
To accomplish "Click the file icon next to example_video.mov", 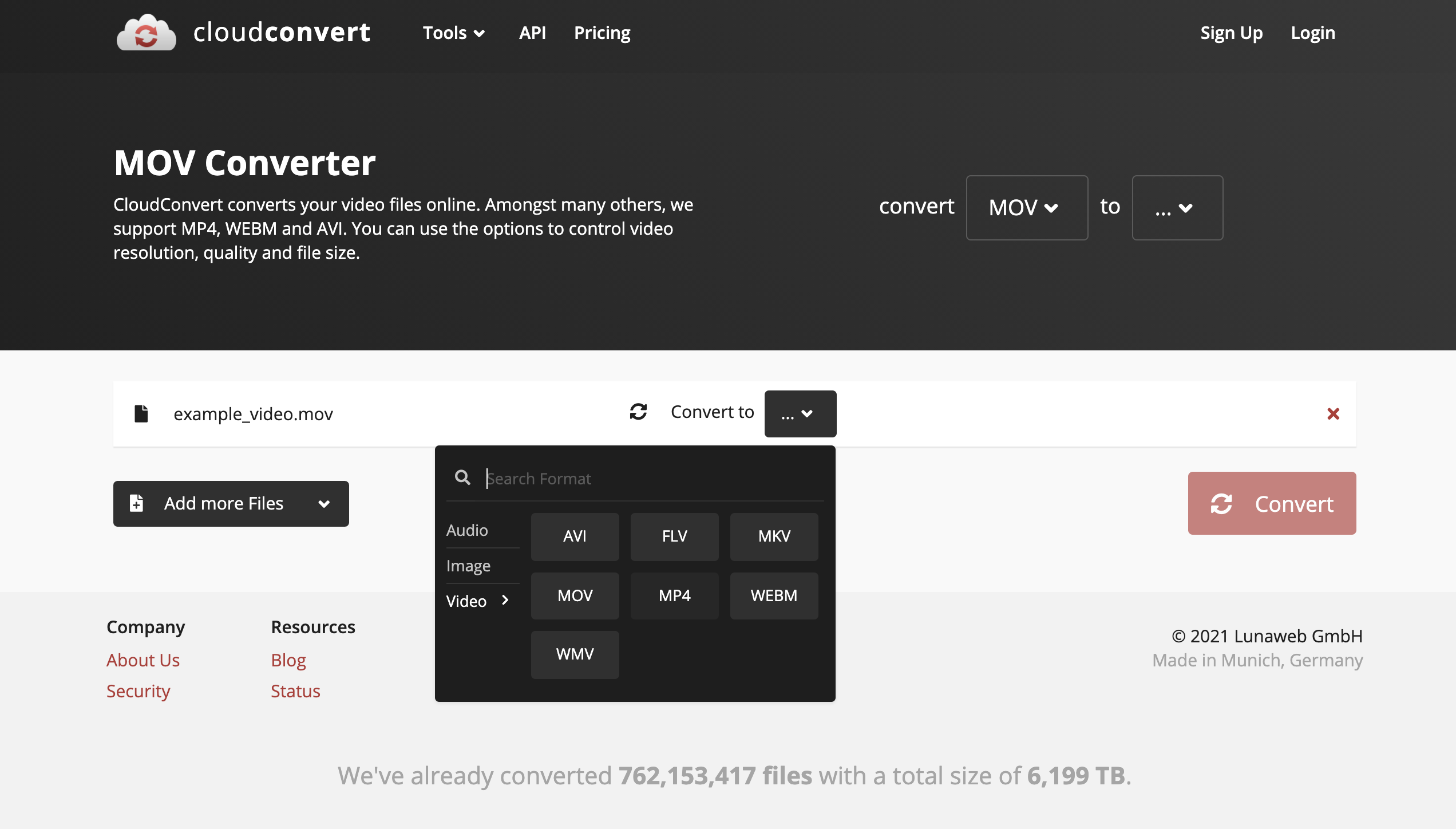I will tap(141, 413).
